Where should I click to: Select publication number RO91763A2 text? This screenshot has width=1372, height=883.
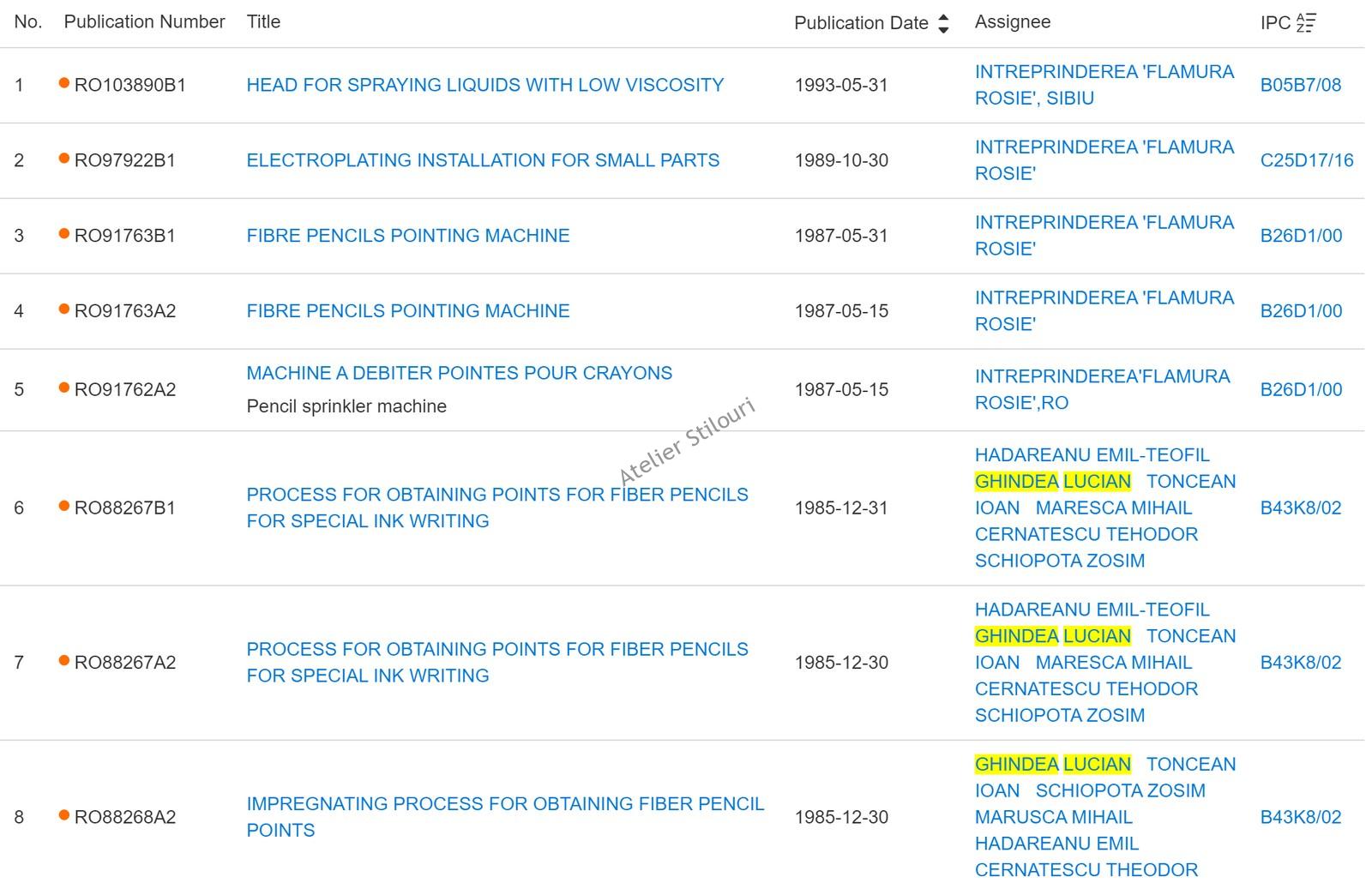click(125, 311)
